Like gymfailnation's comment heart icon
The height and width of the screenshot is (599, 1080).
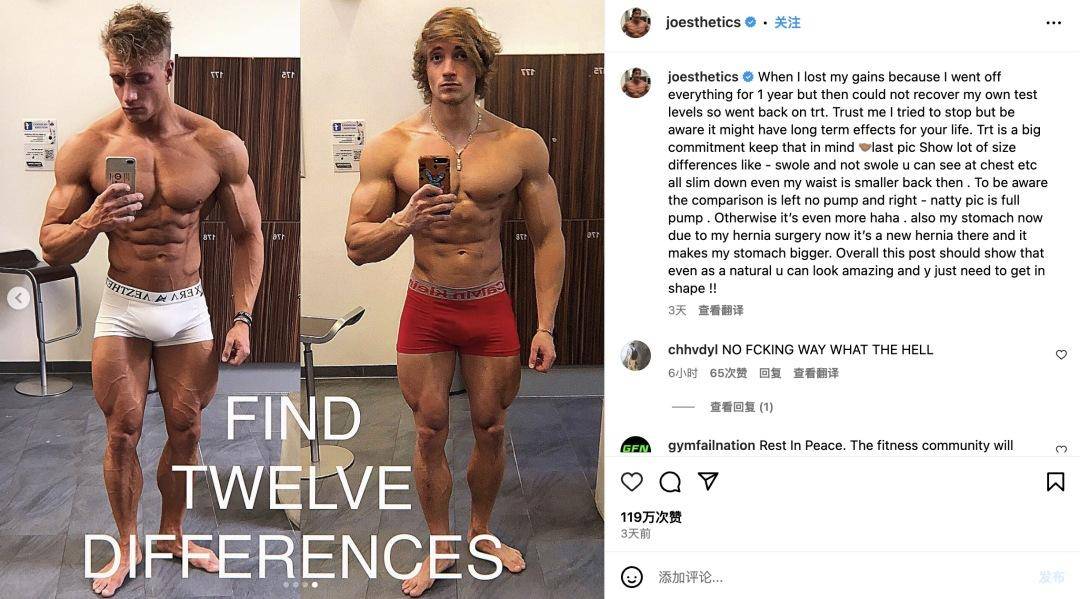(x=1061, y=450)
